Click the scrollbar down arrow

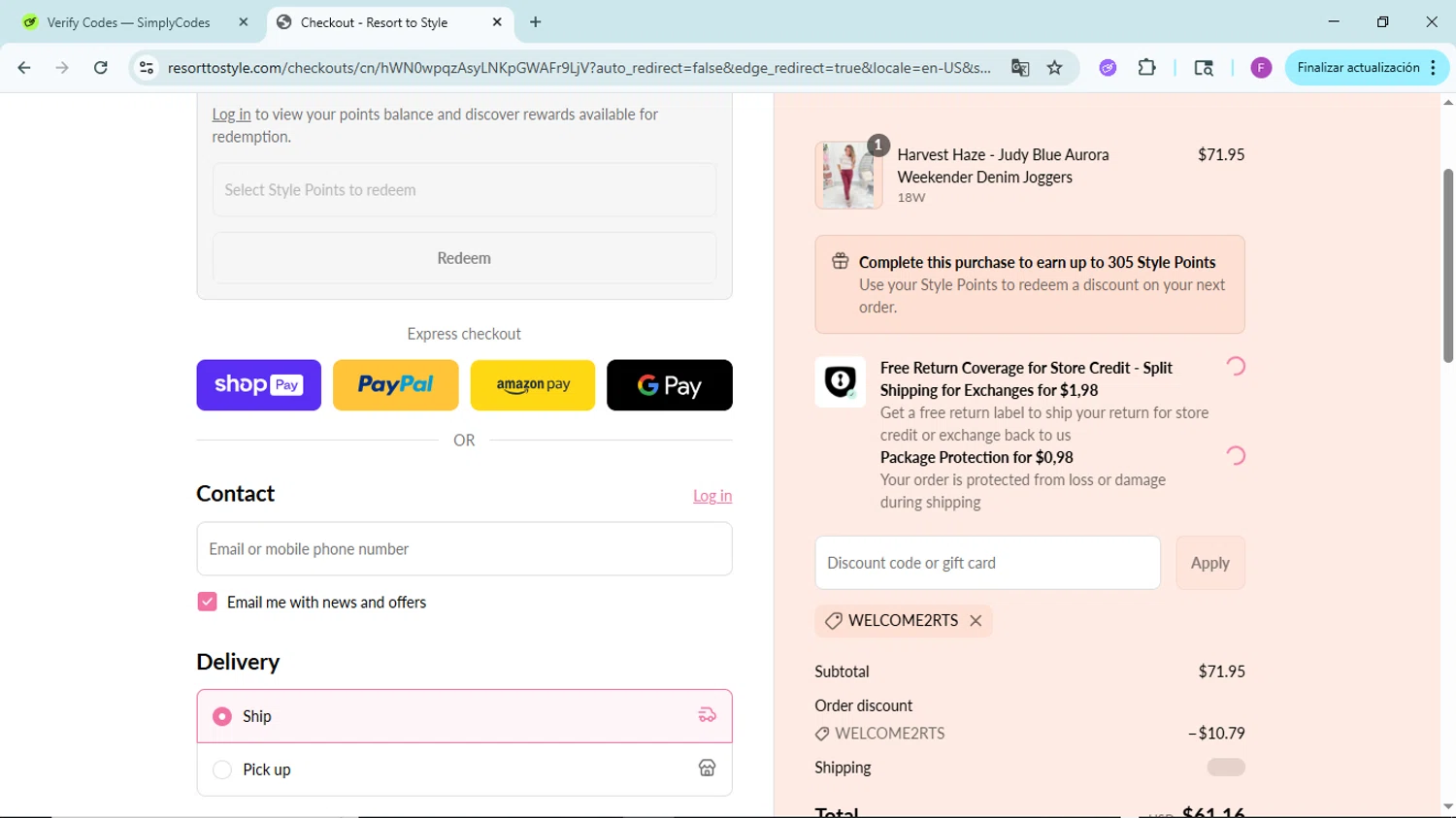click(x=1448, y=806)
